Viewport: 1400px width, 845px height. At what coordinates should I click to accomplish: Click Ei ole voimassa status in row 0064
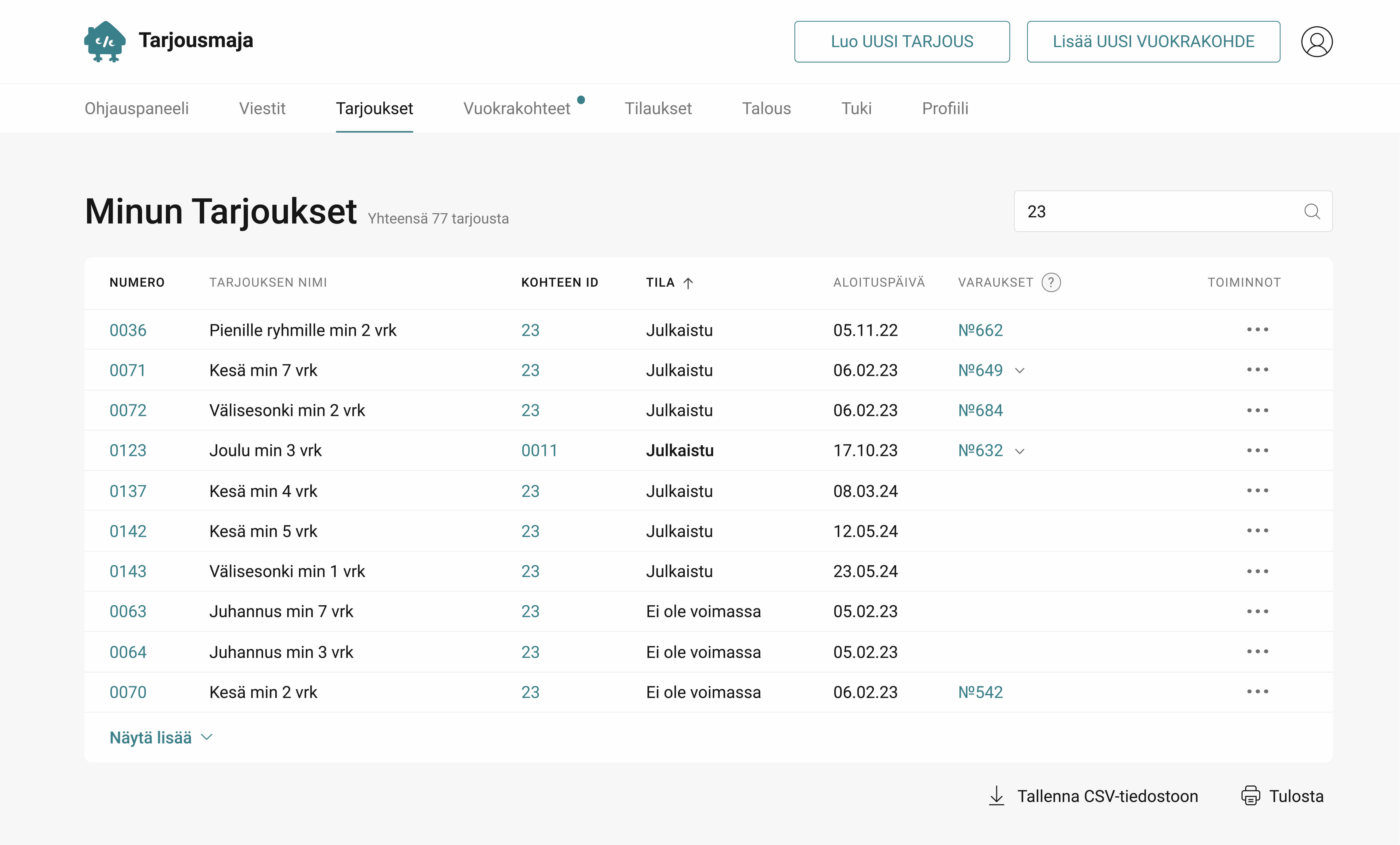click(x=703, y=652)
